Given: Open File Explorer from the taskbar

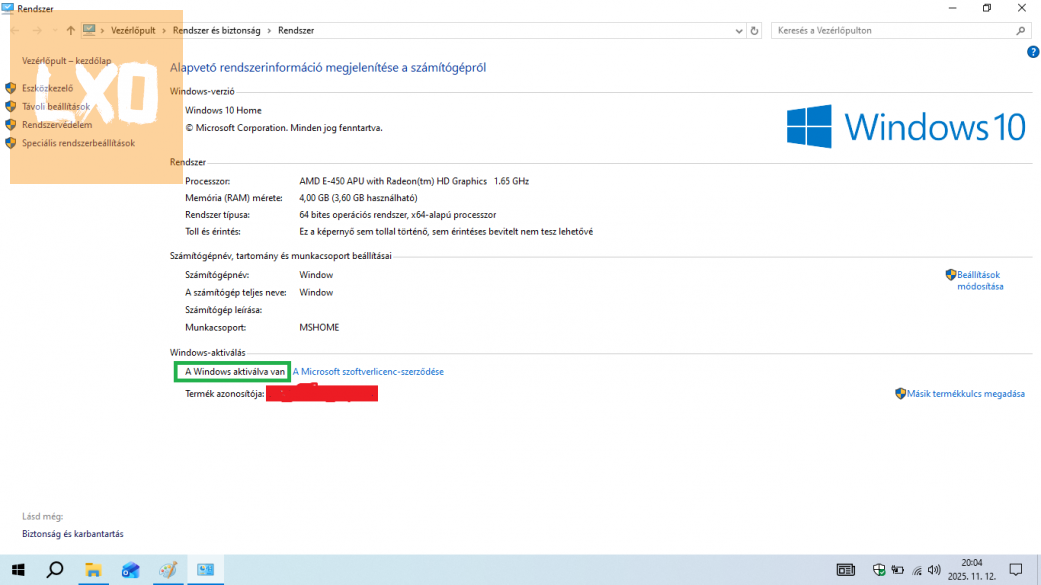Looking at the screenshot, I should pos(93,570).
